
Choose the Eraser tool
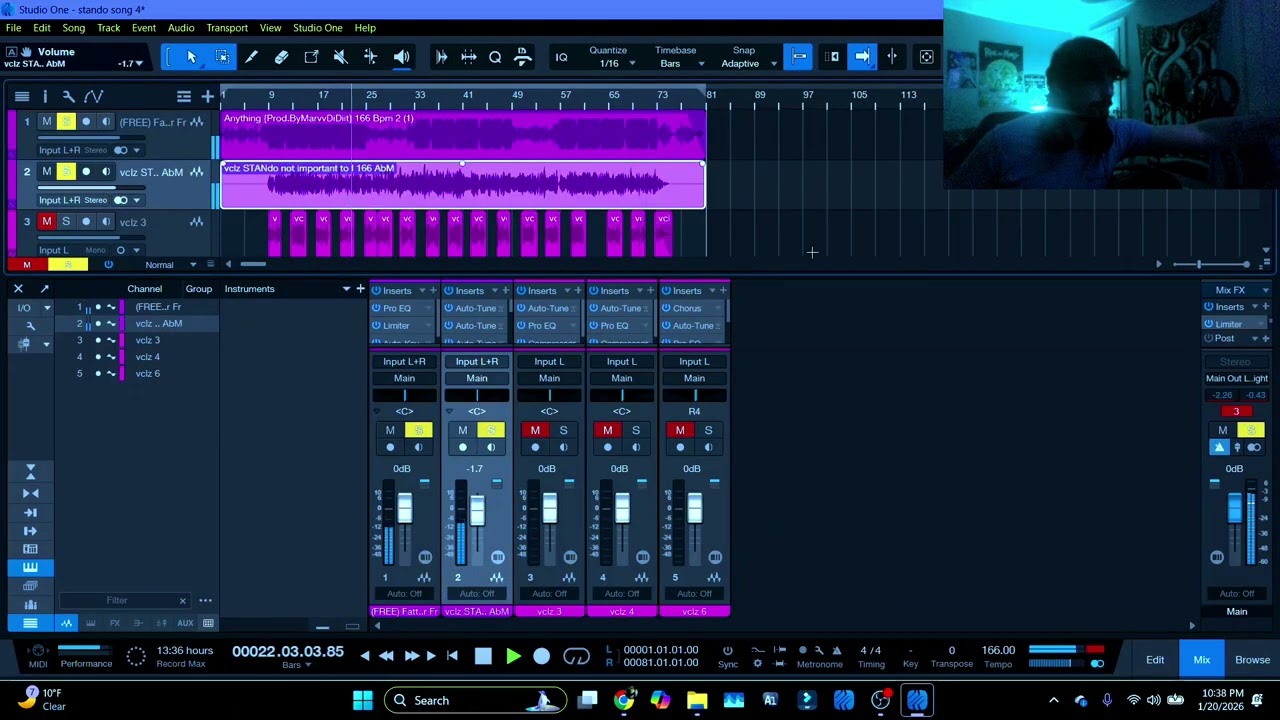(281, 57)
